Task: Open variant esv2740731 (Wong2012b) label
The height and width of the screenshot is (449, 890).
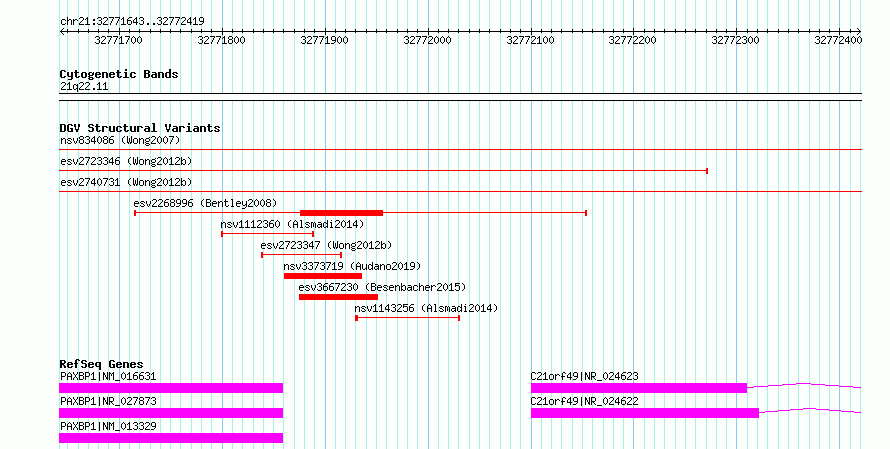Action: pos(126,182)
